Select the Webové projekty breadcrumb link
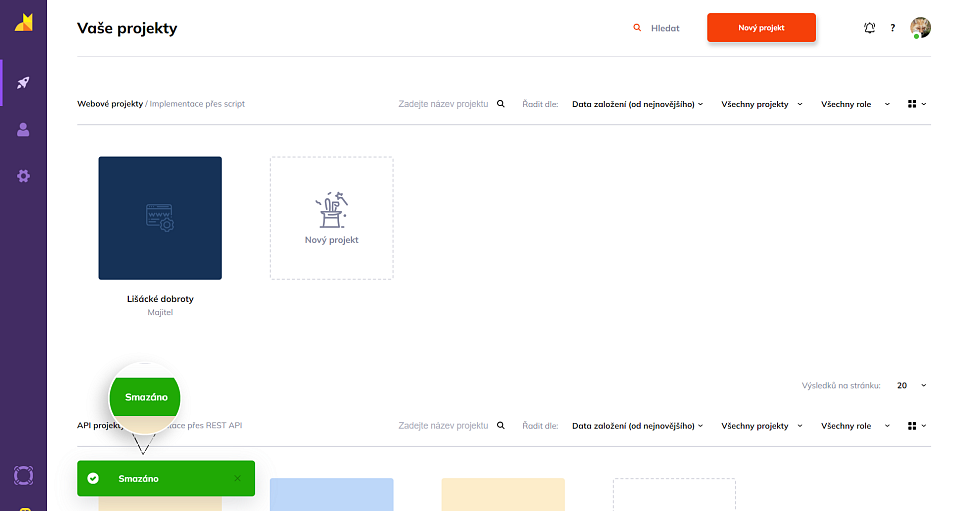 tap(110, 104)
